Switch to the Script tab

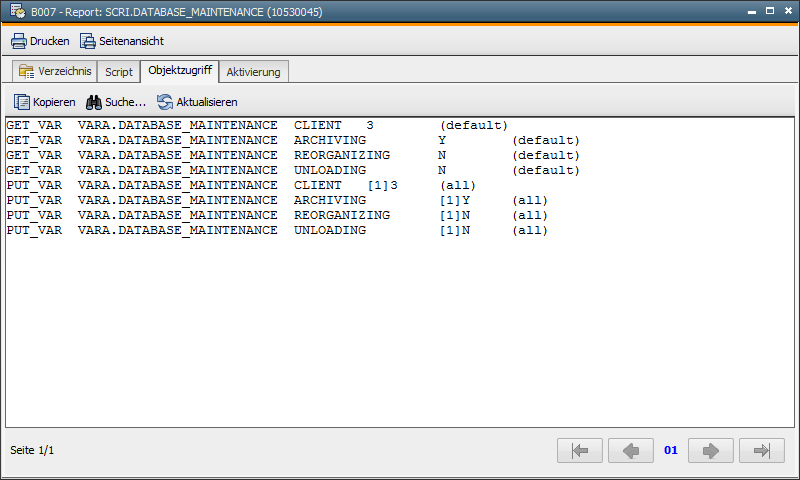(118, 72)
